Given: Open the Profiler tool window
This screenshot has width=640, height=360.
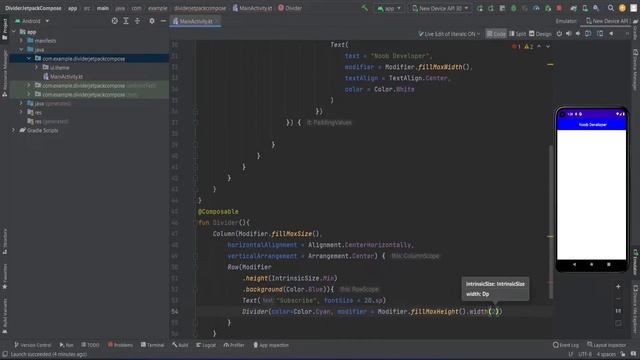Looking at the screenshot, I should click(x=234, y=345).
